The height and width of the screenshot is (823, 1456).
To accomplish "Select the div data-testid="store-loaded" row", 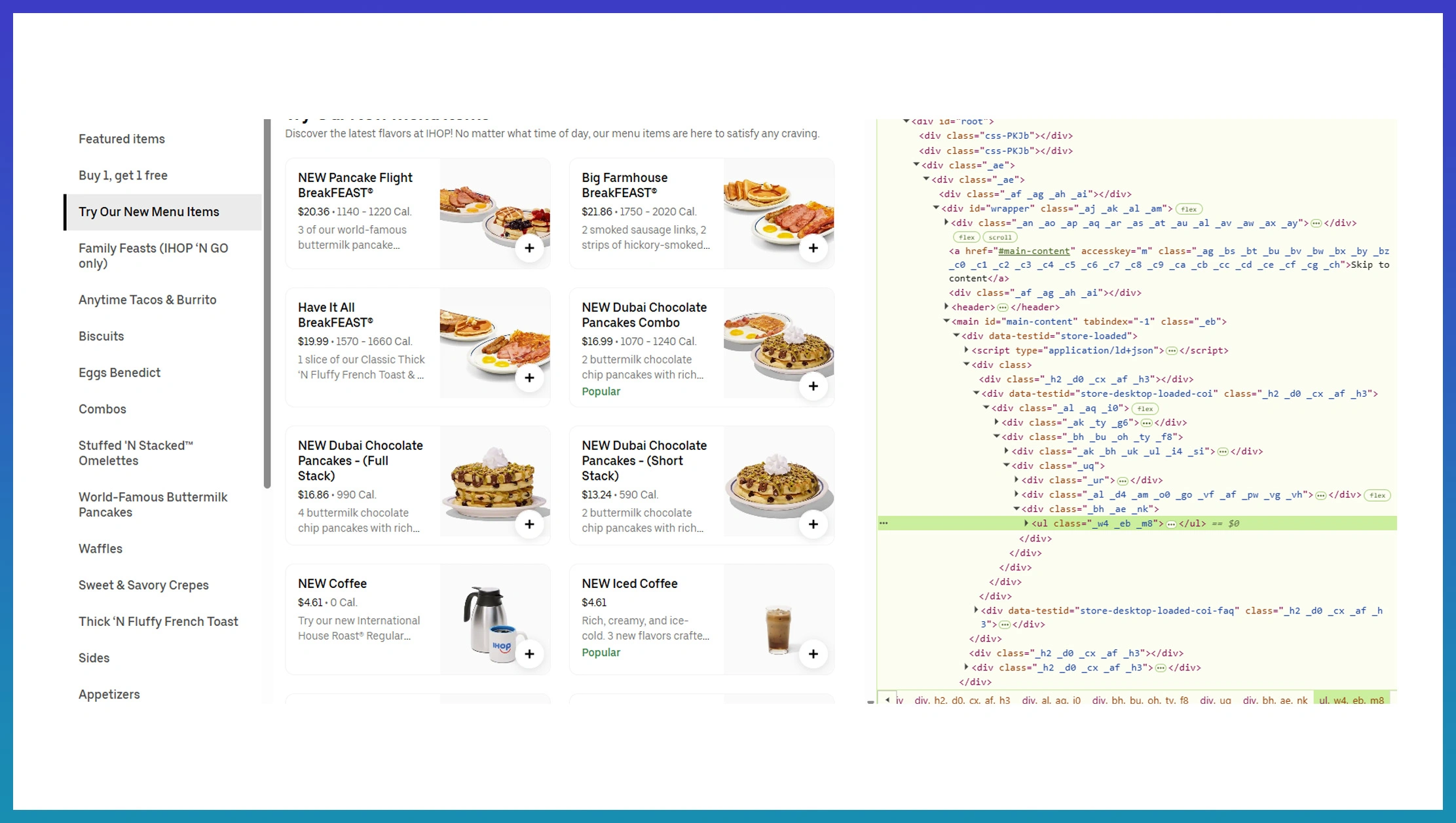I will 1049,337.
